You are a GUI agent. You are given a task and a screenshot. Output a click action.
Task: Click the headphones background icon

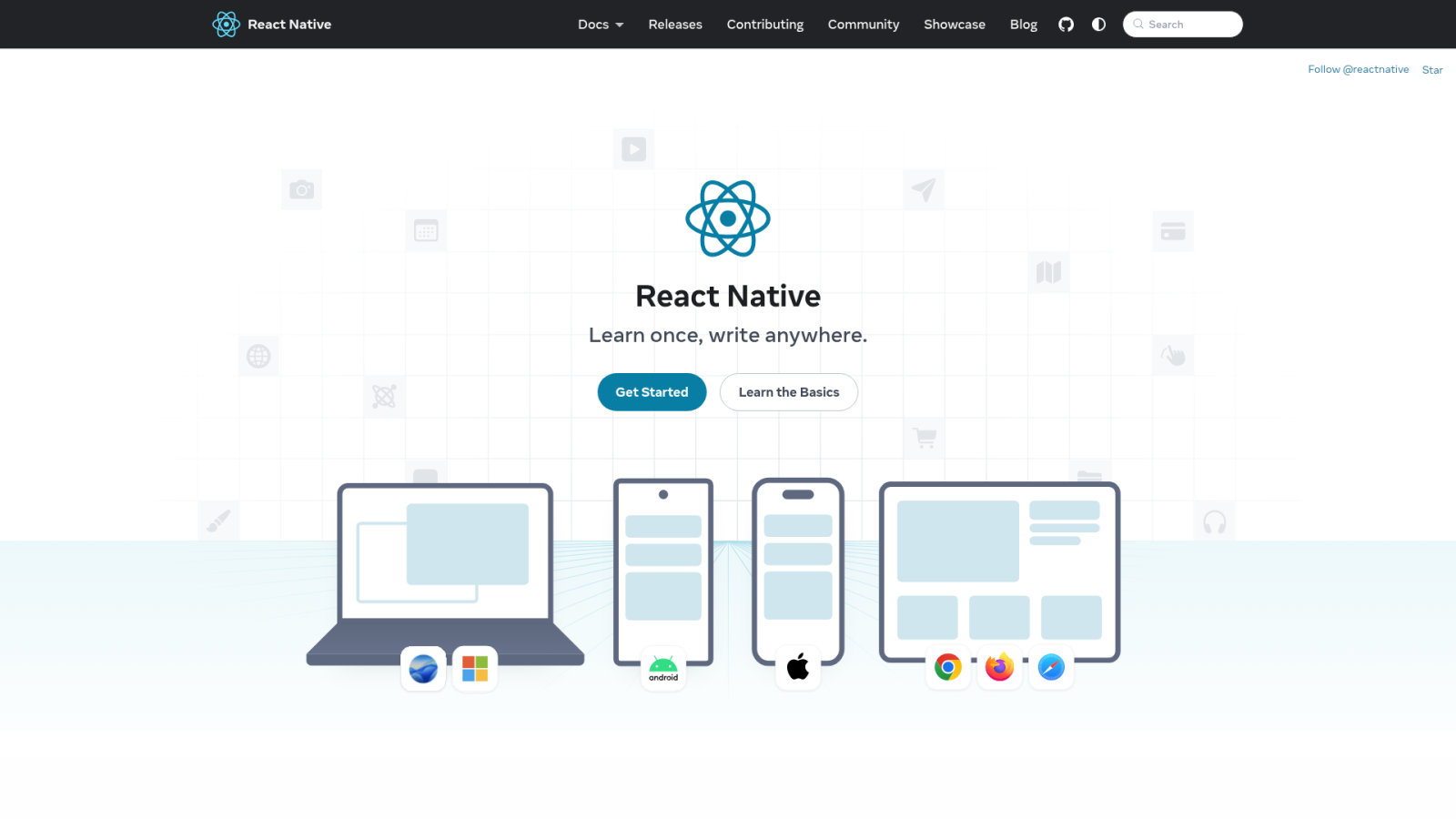coord(1215,521)
